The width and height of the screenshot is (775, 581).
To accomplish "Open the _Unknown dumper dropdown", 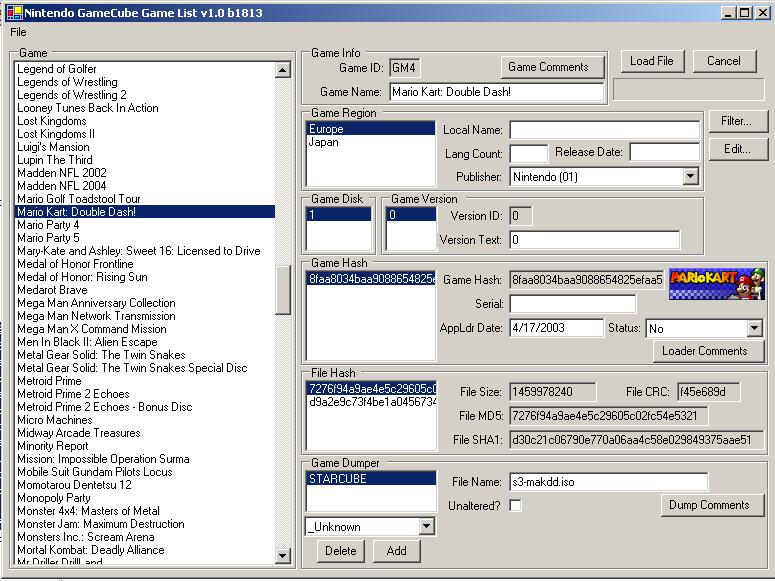I will coord(427,526).
